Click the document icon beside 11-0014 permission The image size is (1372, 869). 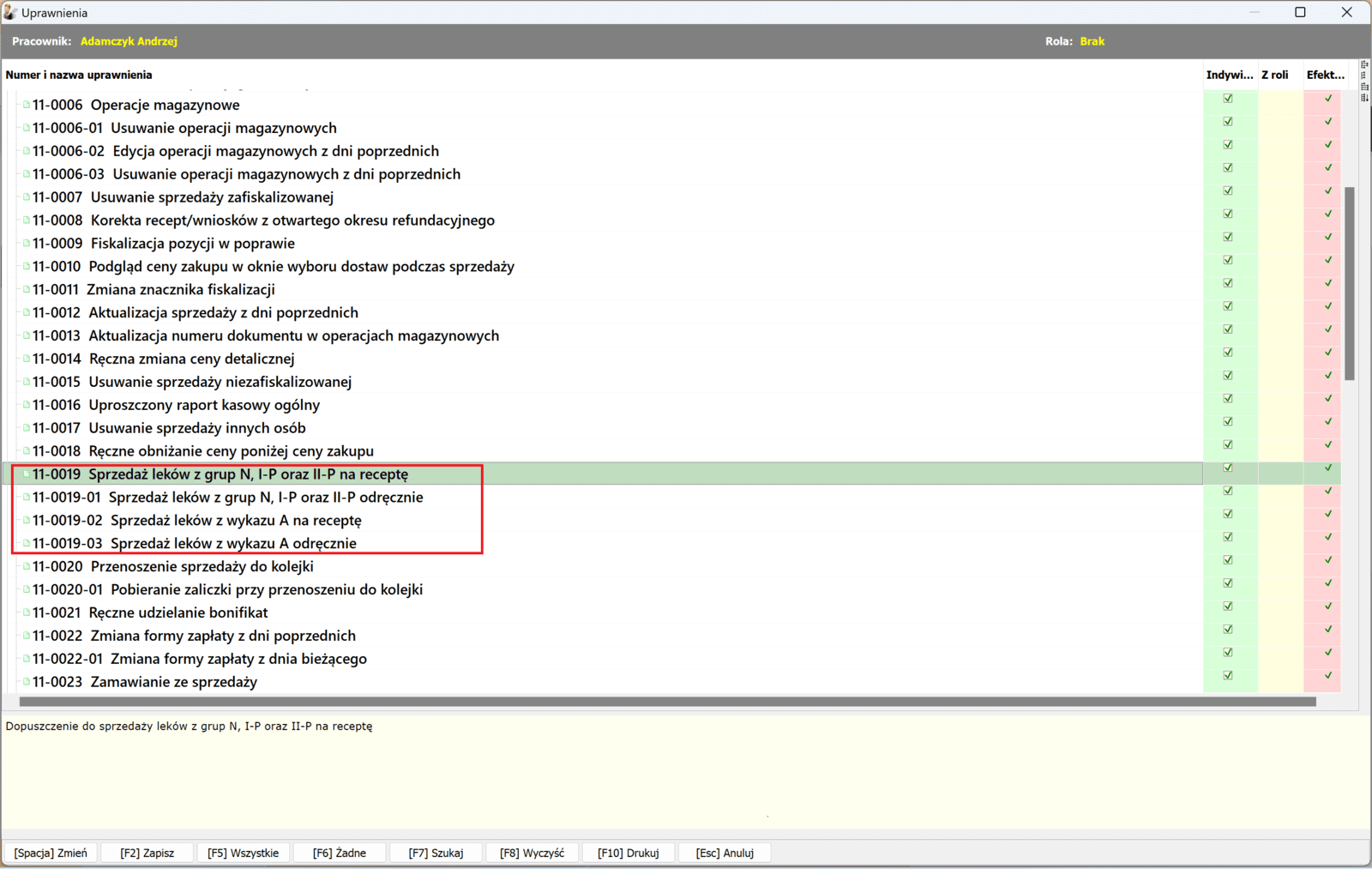[27, 359]
